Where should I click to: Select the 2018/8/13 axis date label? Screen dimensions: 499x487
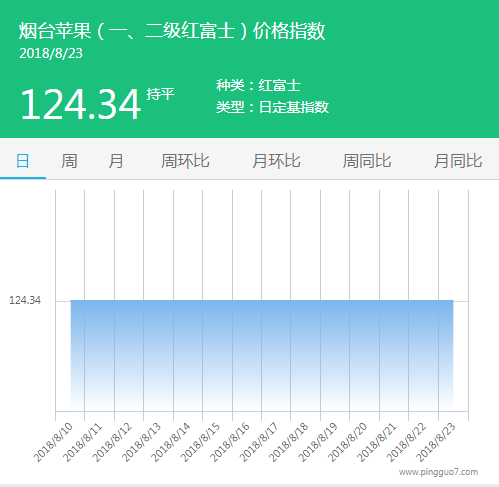point(141,442)
